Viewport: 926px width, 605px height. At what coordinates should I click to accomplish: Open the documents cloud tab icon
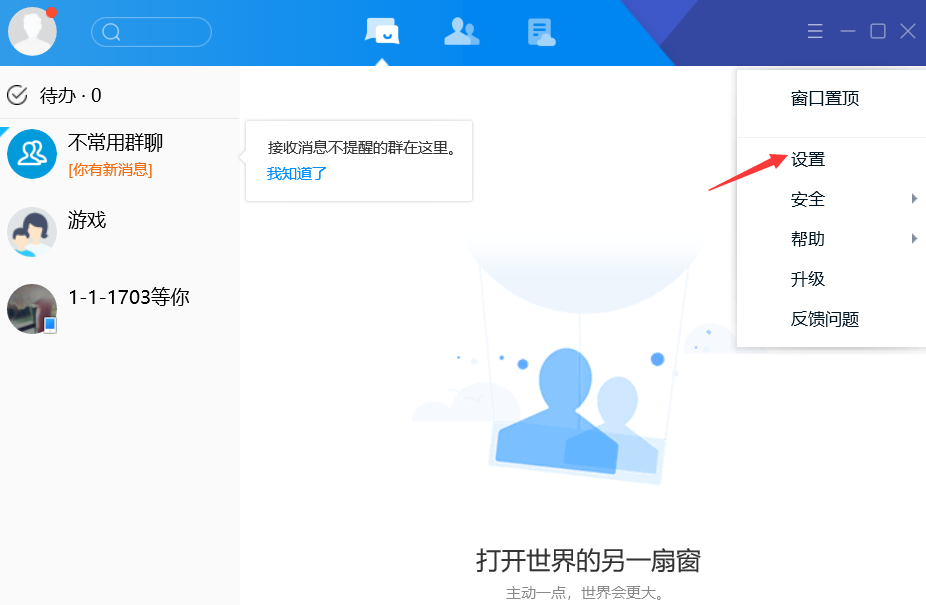click(x=541, y=32)
